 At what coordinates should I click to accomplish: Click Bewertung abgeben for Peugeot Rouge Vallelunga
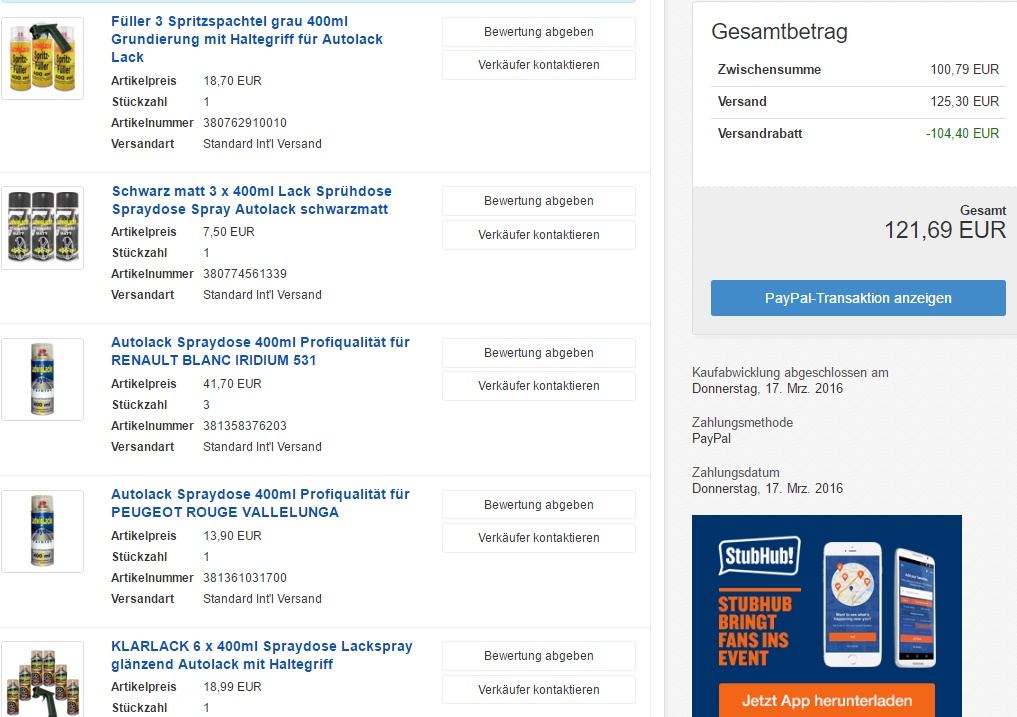tap(538, 505)
